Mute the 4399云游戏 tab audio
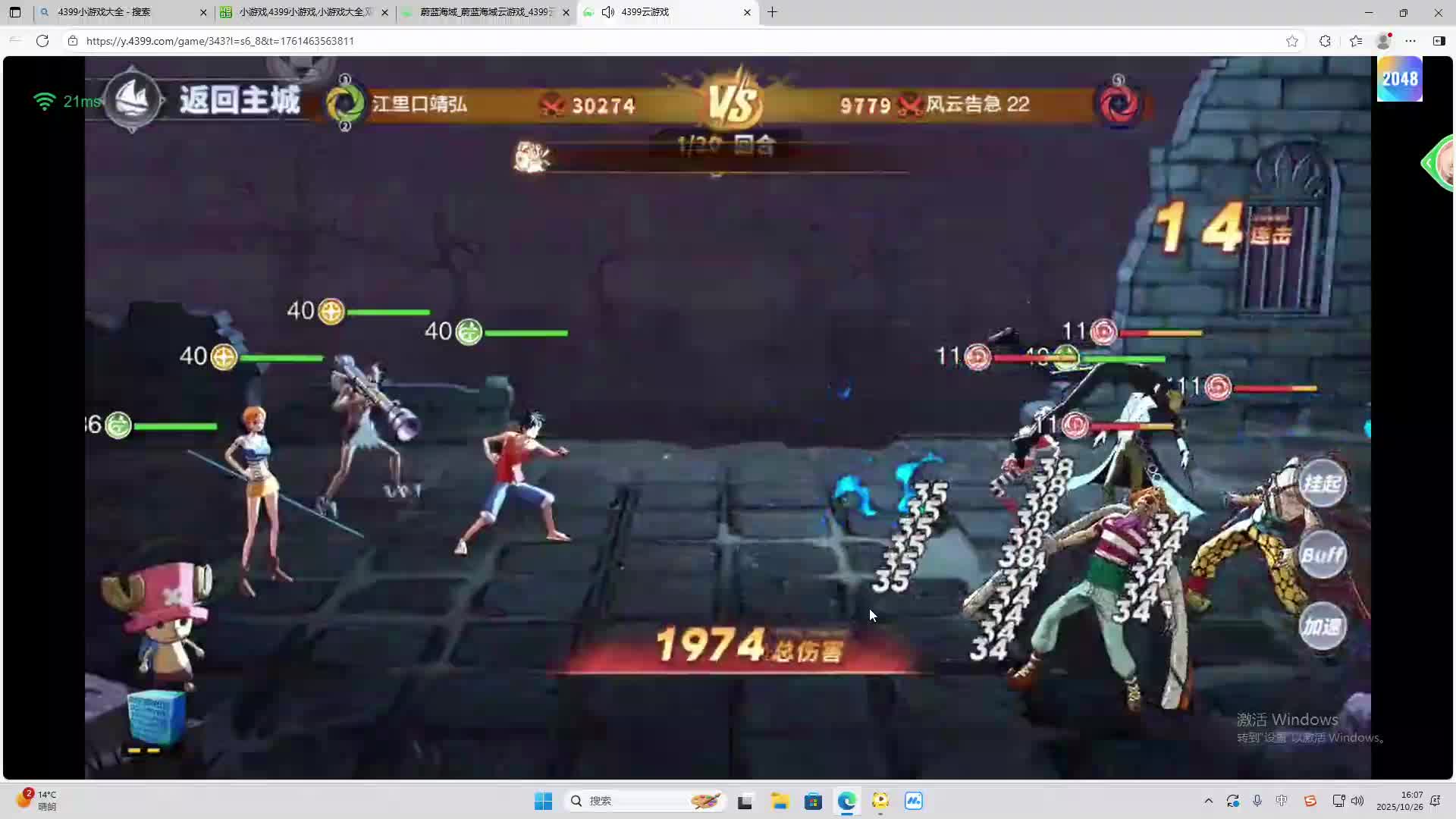 (608, 12)
